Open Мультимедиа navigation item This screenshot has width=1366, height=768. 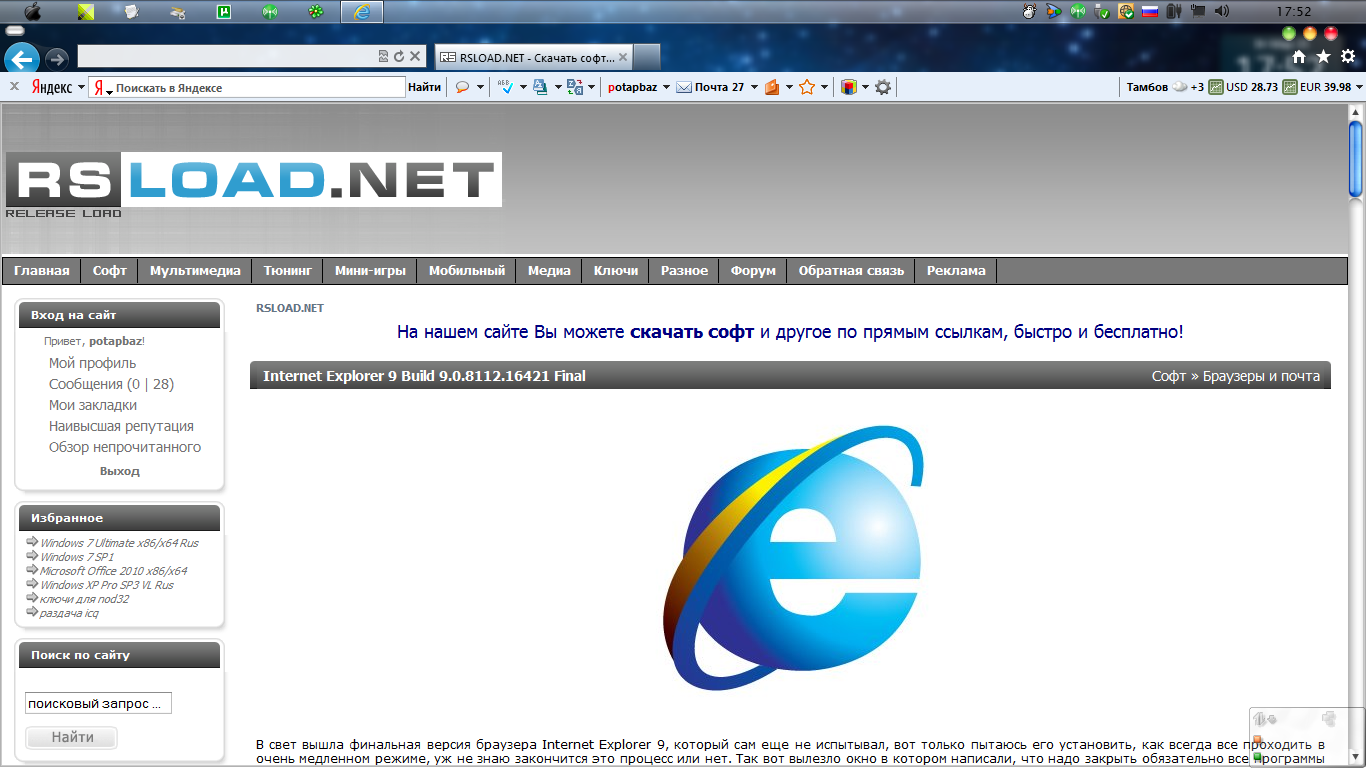click(195, 271)
